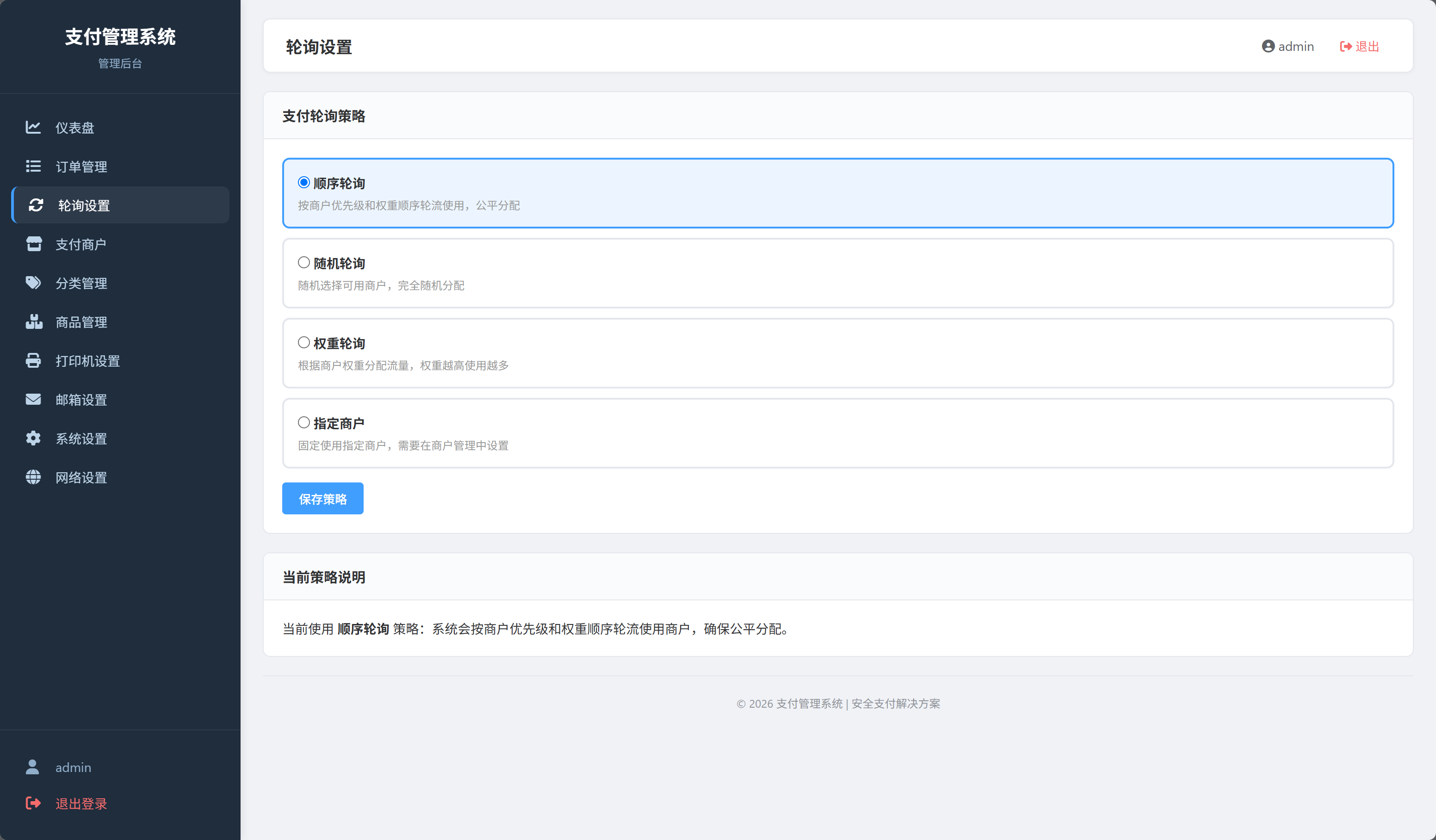Click the product management boxes icon
Viewport: 1436px width, 840px height.
34,321
